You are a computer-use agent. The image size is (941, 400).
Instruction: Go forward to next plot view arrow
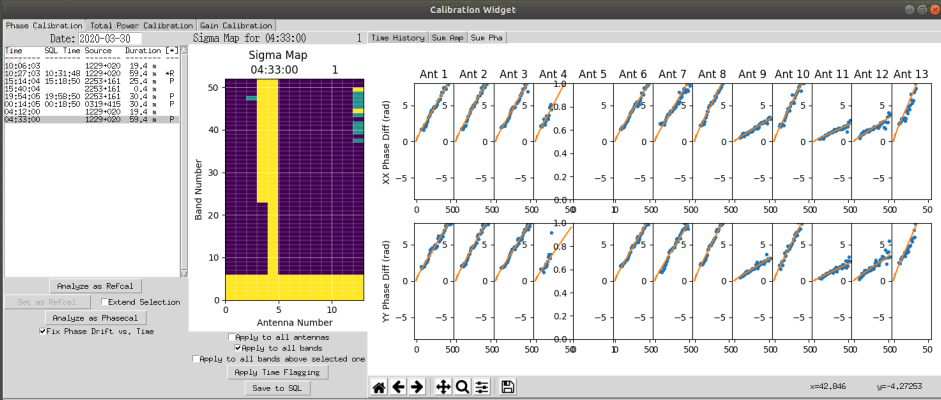pos(418,387)
